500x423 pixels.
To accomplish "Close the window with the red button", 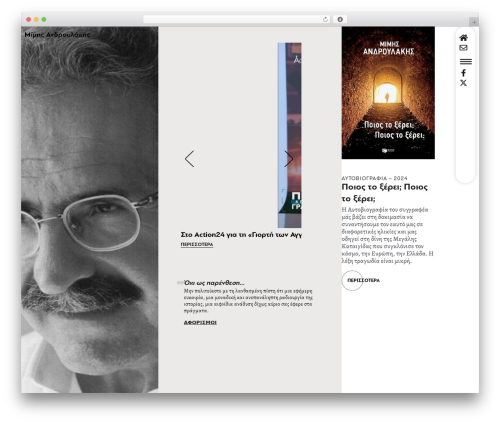I will coord(29,20).
